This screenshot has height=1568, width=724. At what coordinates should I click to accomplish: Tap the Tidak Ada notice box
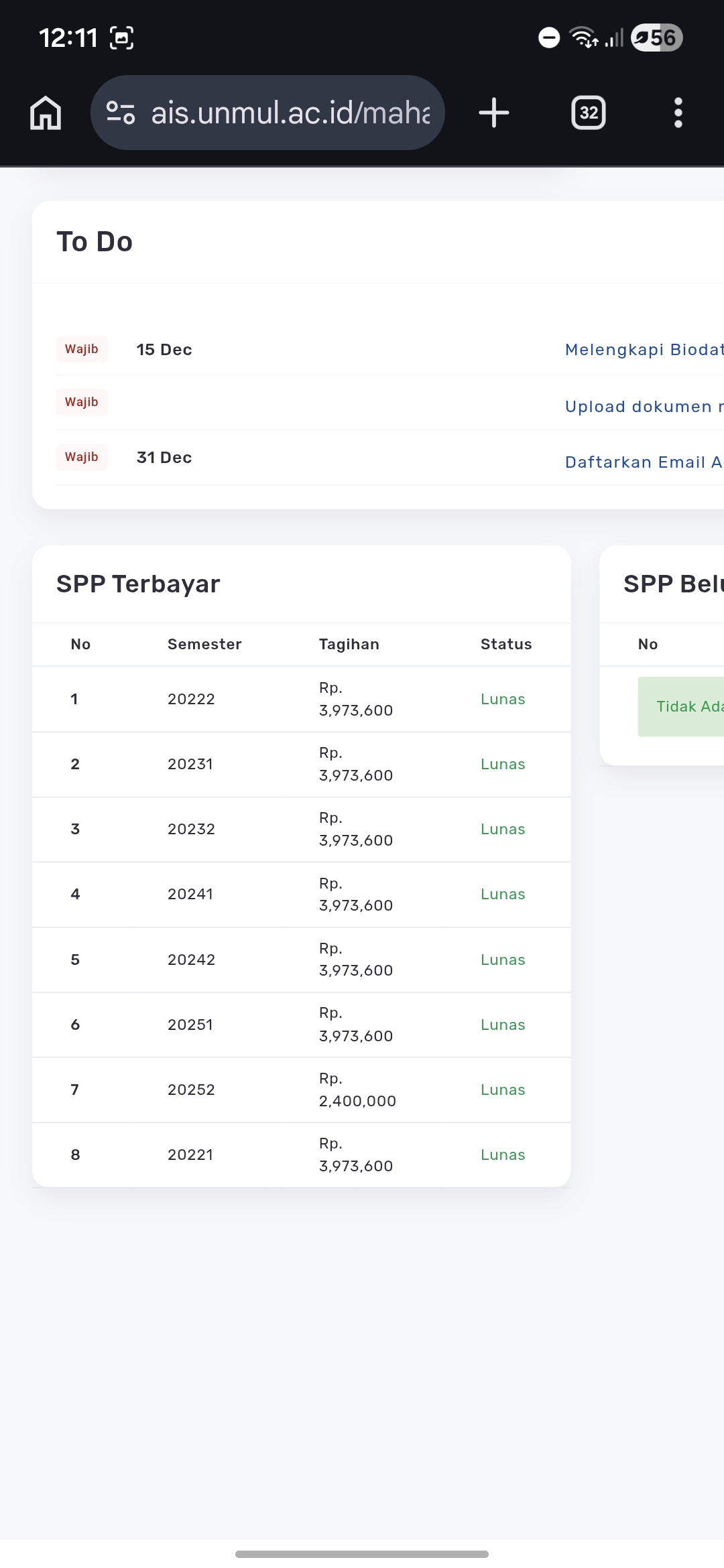pyautogui.click(x=684, y=706)
